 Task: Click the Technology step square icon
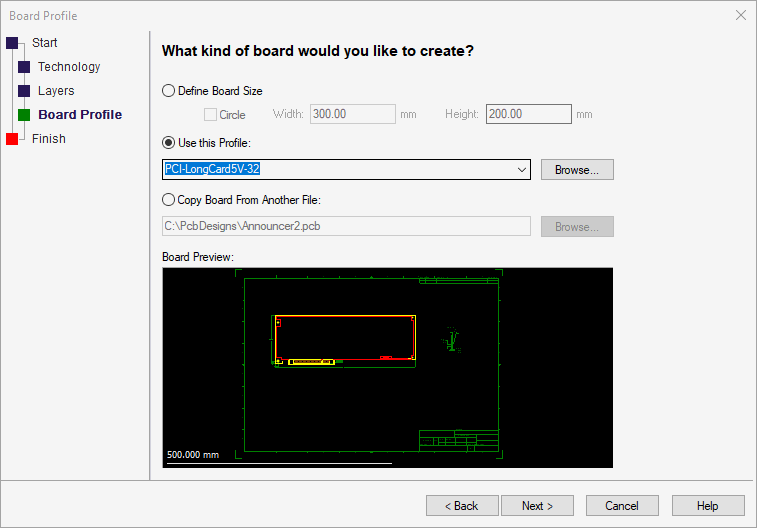point(24,67)
